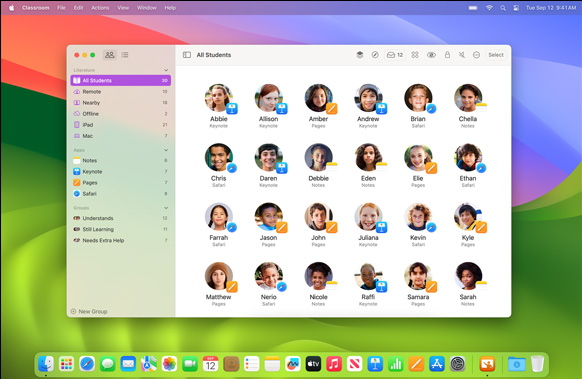The width and height of the screenshot is (582, 379).
Task: Collapse the Apps section chevron
Action: click(x=166, y=150)
